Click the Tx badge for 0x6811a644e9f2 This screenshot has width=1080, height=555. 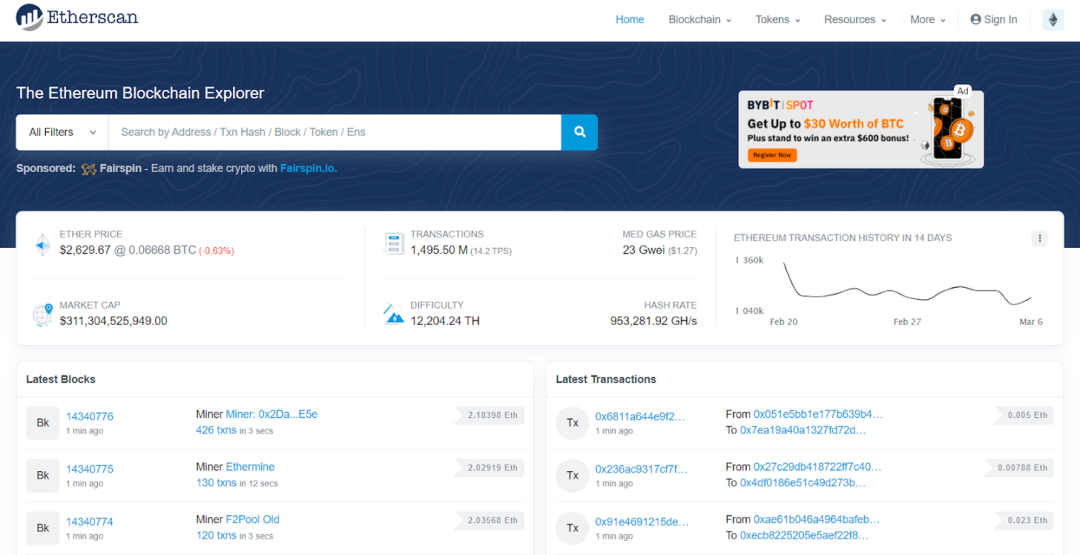pos(572,423)
